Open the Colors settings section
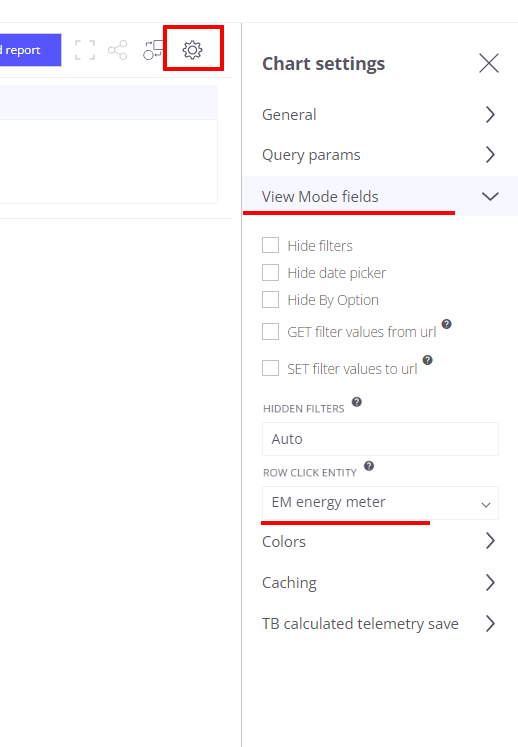 click(x=380, y=541)
